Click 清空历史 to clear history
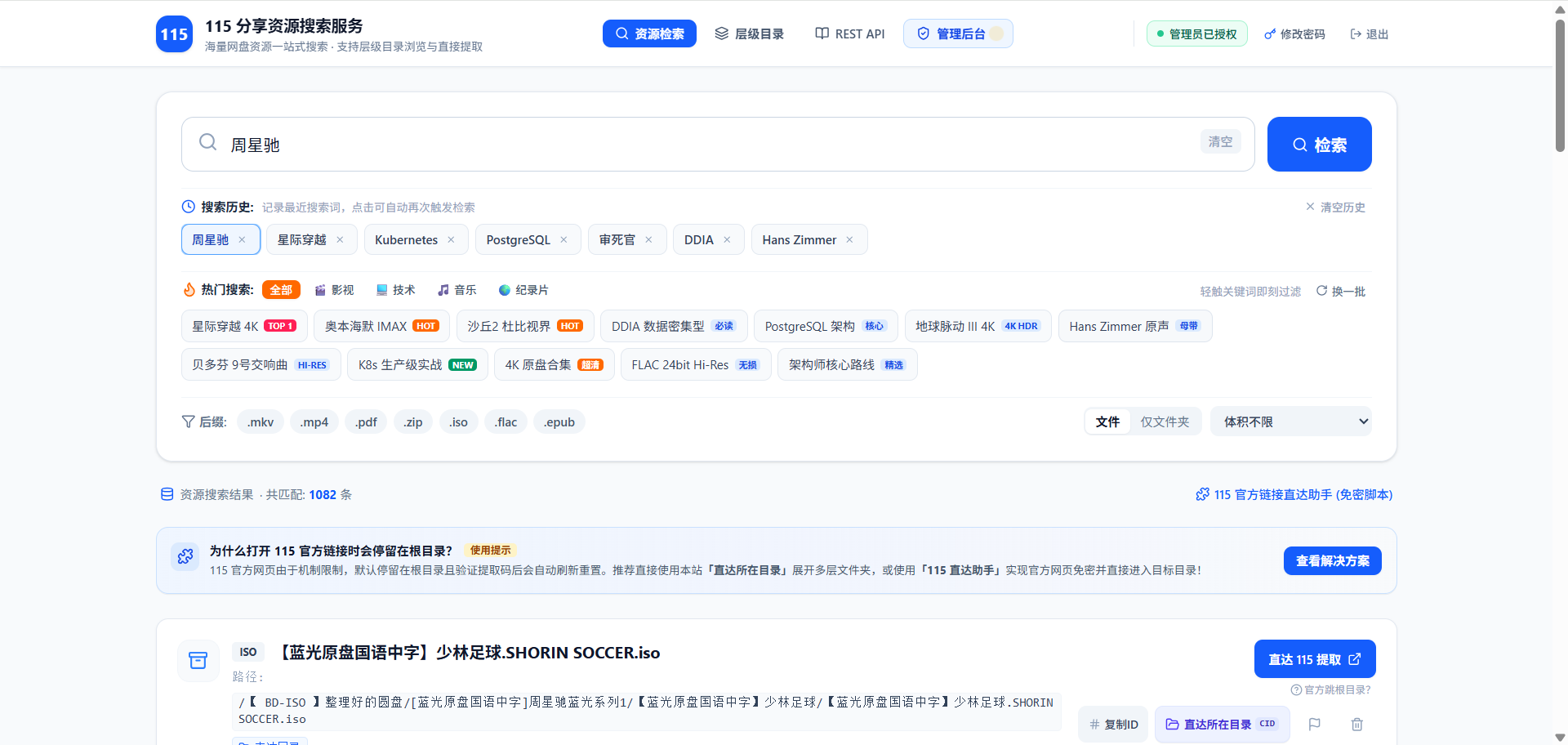The image size is (1568, 745). point(1335,207)
